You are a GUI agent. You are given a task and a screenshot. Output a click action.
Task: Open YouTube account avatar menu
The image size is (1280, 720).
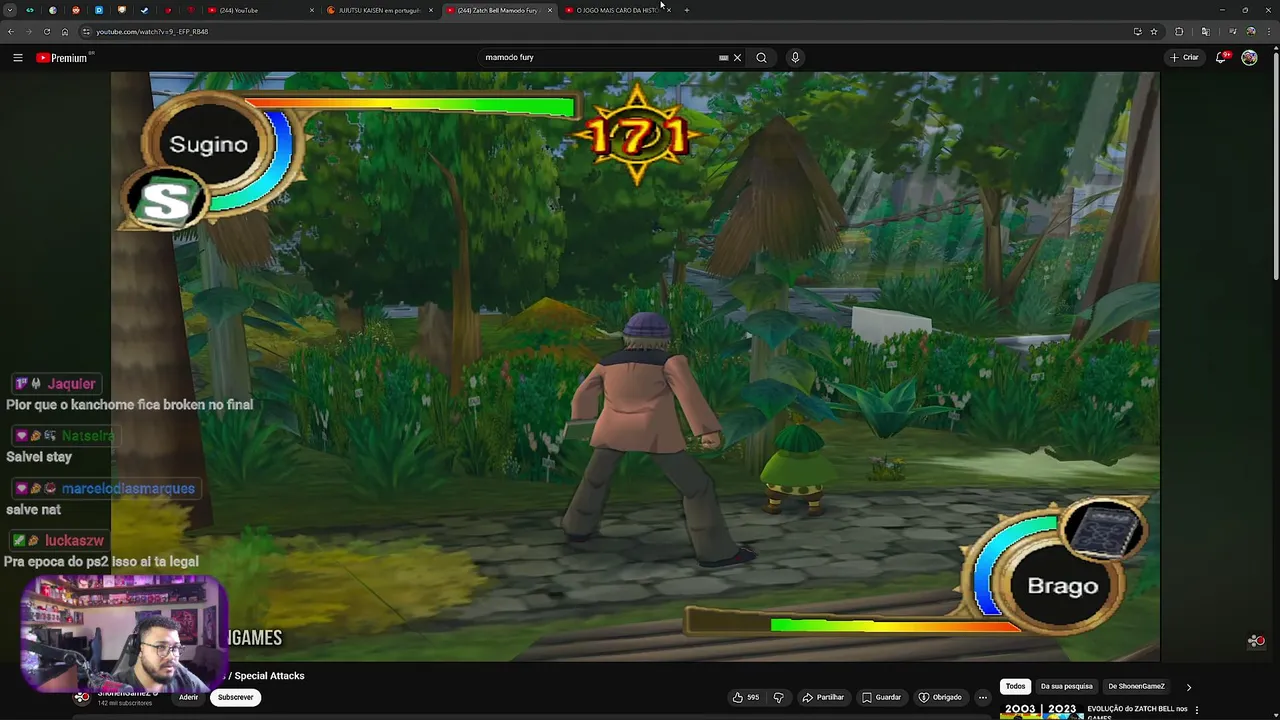(1249, 57)
